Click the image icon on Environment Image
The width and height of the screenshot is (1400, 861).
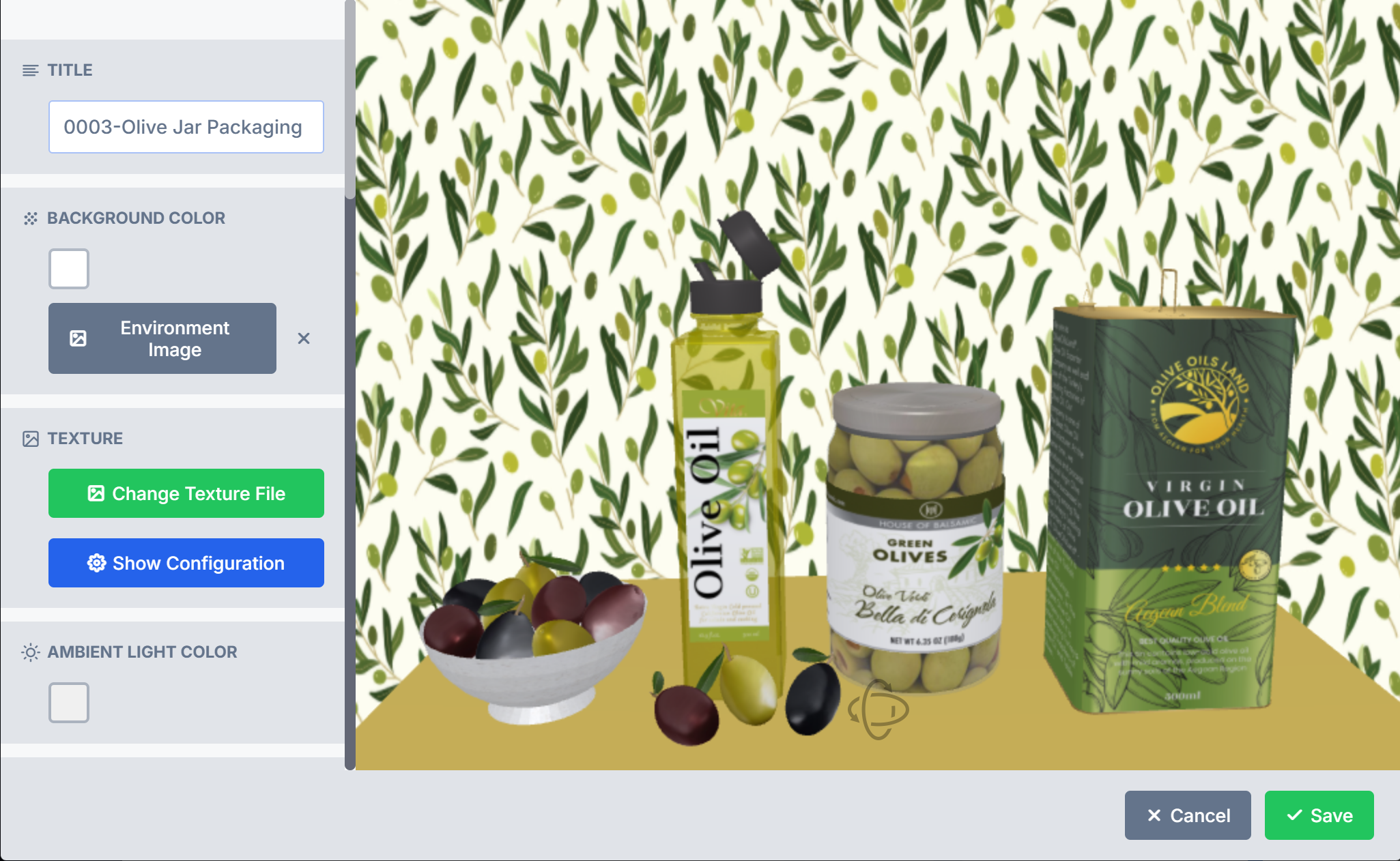[78, 338]
